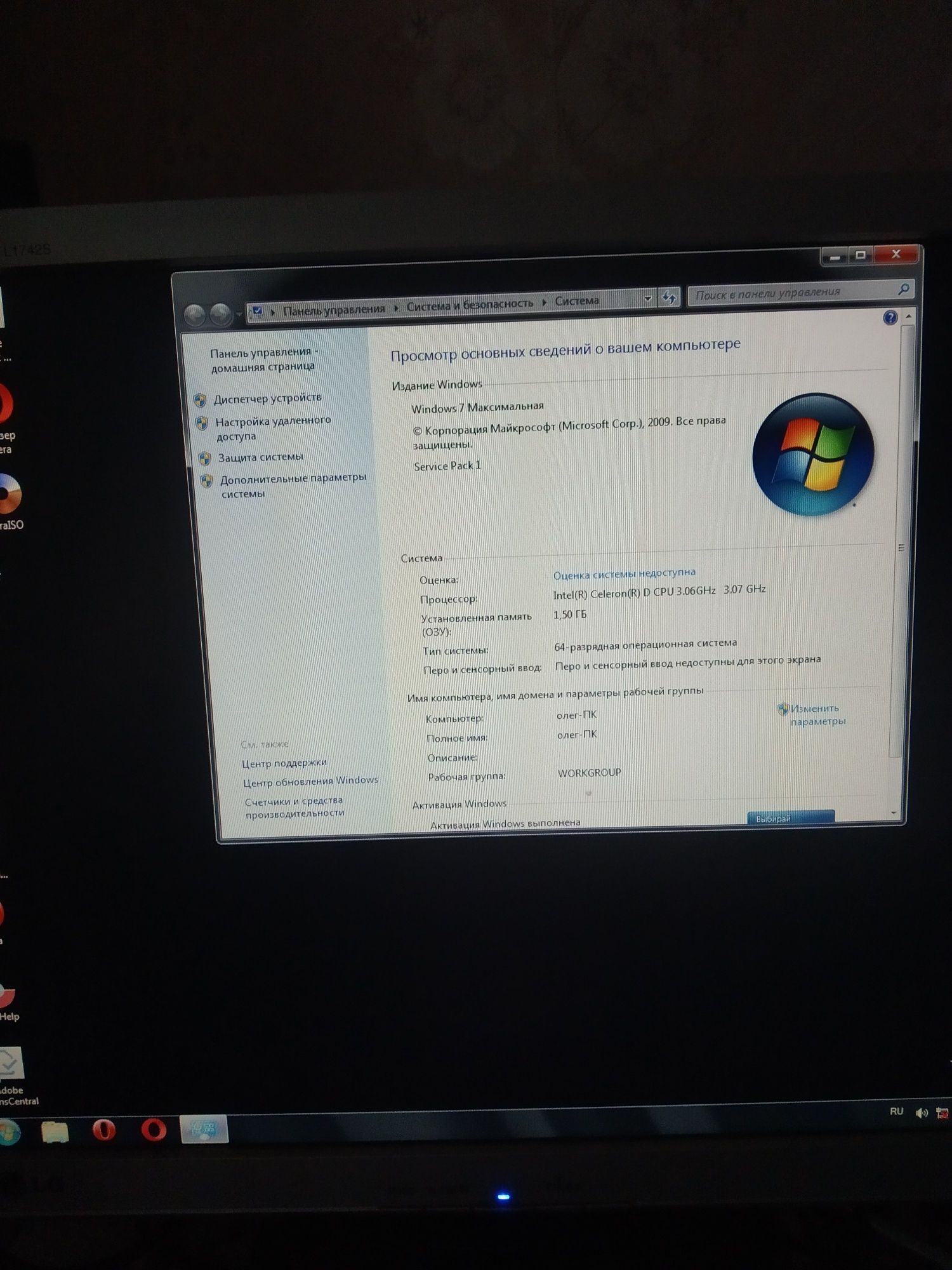Screen dimensions: 952x1270
Task: Click the network tray icon
Action: tap(943, 1113)
